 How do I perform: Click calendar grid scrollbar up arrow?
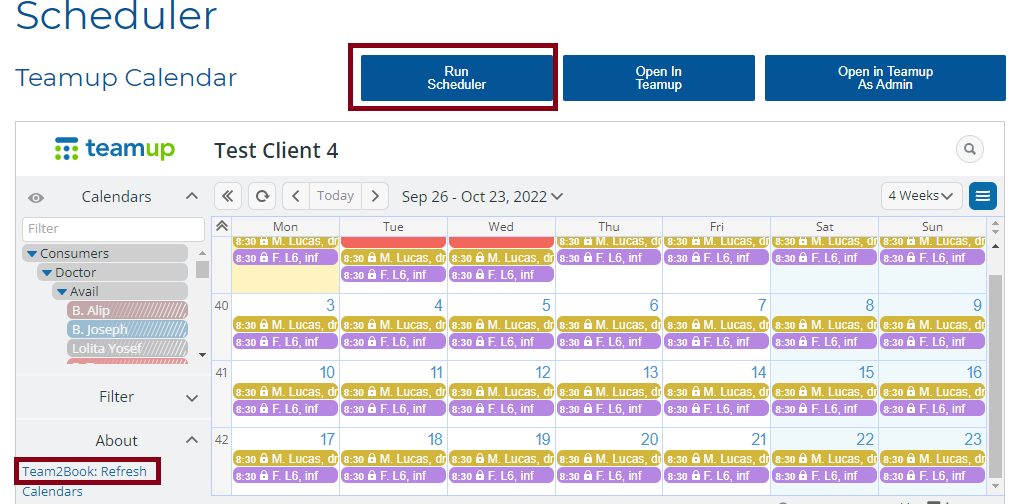(995, 246)
